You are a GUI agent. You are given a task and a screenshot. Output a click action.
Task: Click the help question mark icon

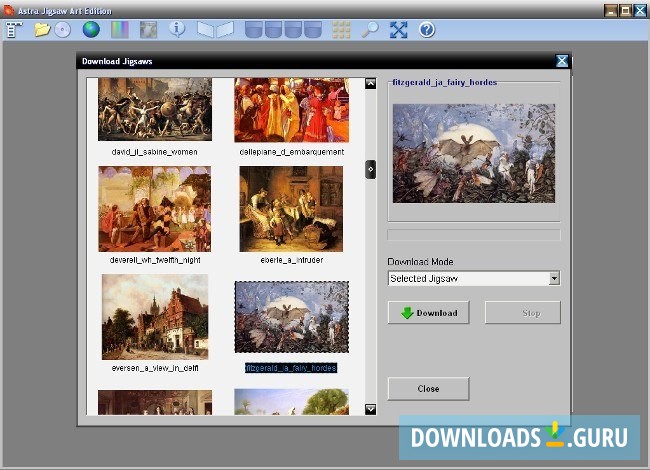(x=427, y=30)
